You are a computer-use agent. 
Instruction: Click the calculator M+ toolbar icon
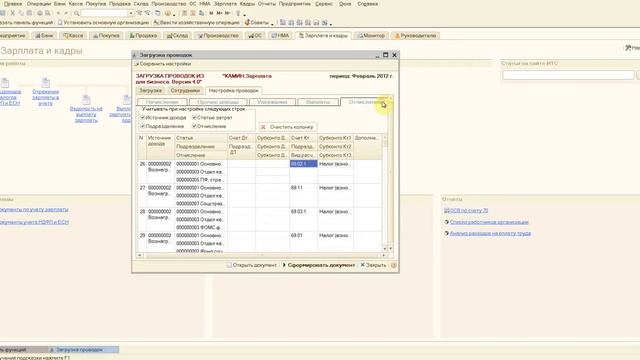coord(219,13)
